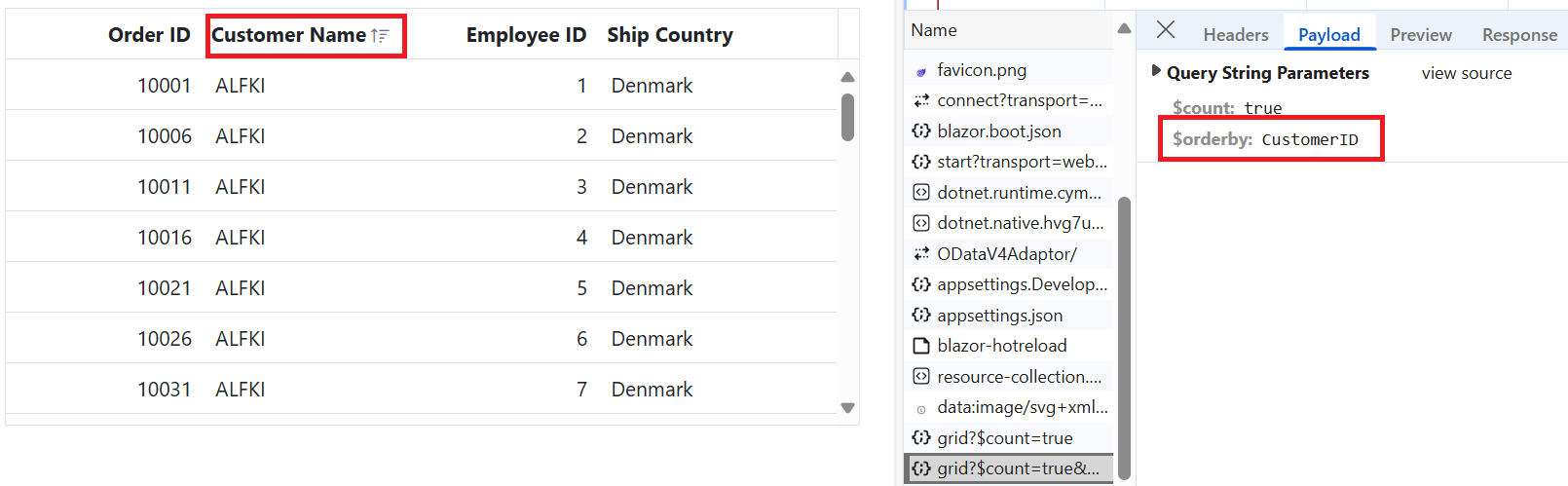The image size is (1568, 486).
Task: Close the request details pane
Action: point(1165,30)
